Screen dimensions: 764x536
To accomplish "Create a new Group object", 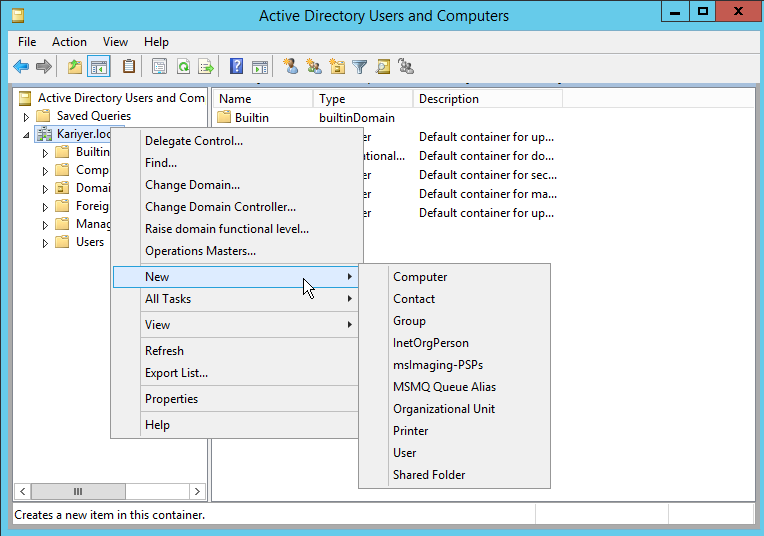I will click(455, 321).
